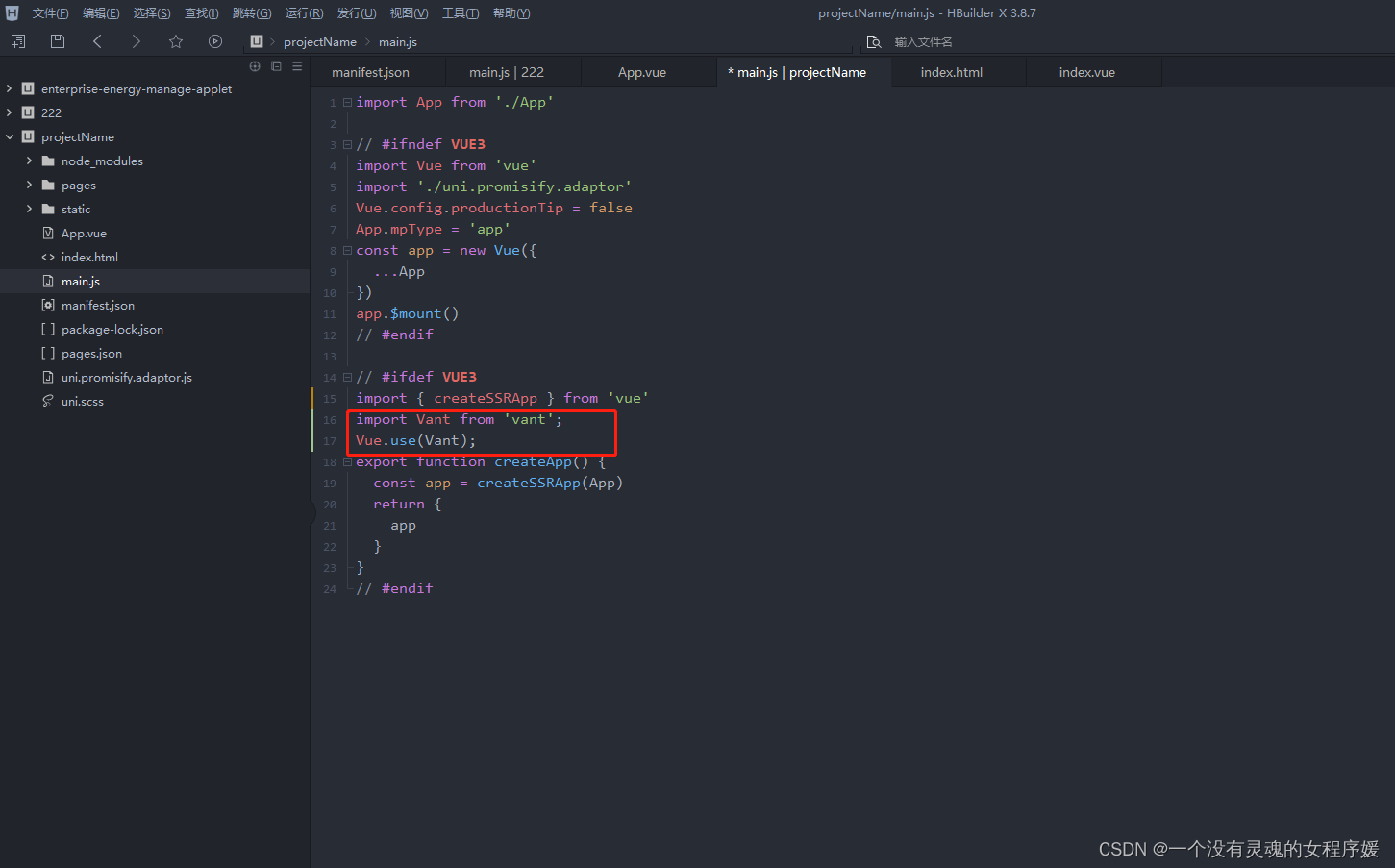Click the project icon of enterprise-energy-manage-applet
The height and width of the screenshot is (868, 1395).
tap(28, 88)
